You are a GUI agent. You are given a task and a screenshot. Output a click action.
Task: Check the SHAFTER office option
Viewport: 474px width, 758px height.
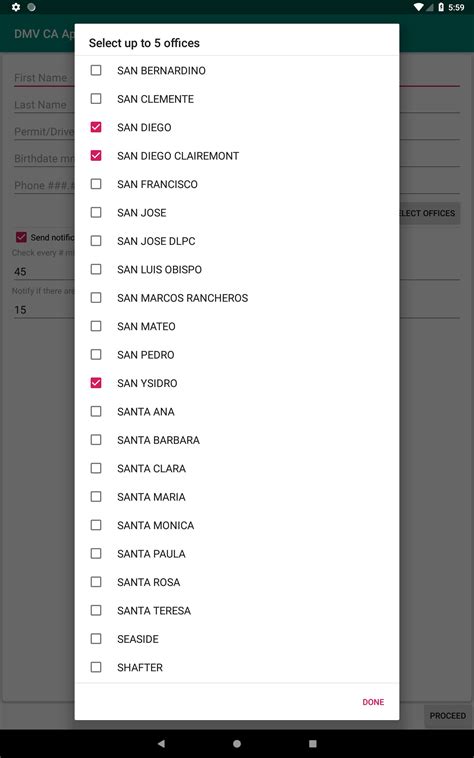pyautogui.click(x=96, y=667)
